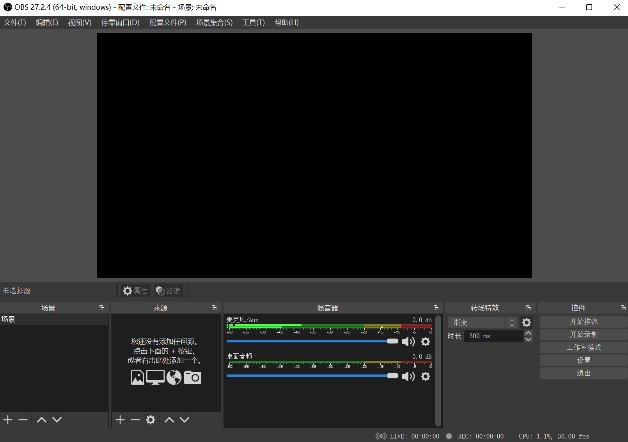Click the CPU usage and fps status text
This screenshot has height=442, width=628.
point(554,436)
